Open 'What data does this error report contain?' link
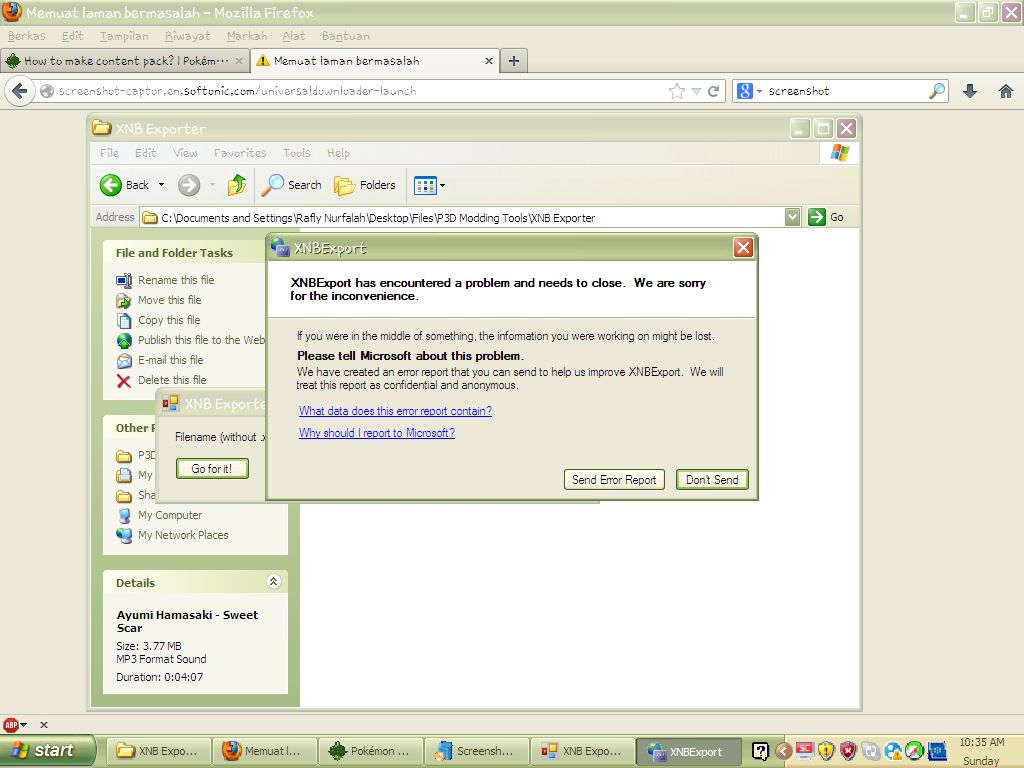1024x768 pixels. pos(395,411)
